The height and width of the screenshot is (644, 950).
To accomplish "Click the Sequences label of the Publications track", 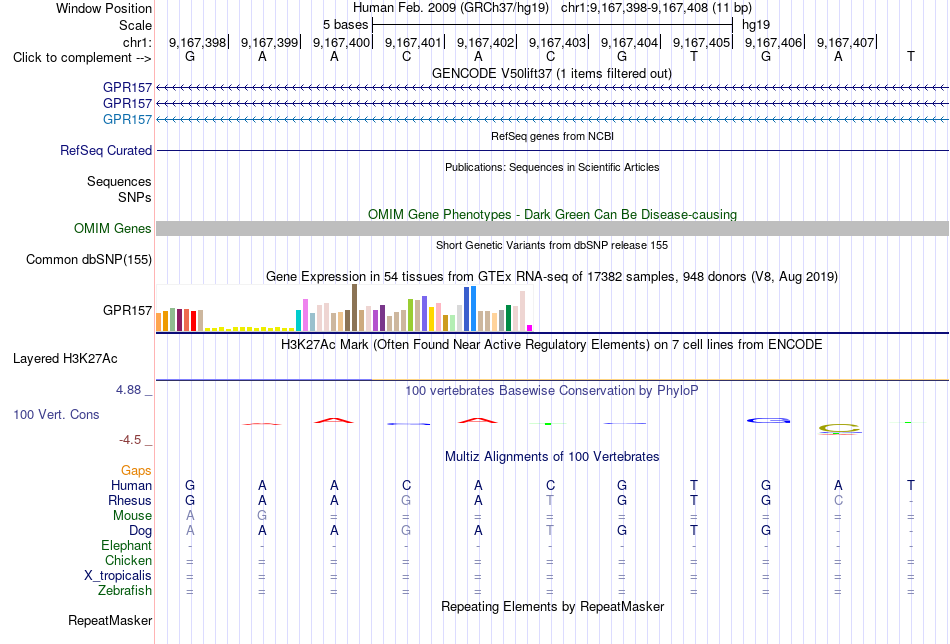I will tap(119, 181).
